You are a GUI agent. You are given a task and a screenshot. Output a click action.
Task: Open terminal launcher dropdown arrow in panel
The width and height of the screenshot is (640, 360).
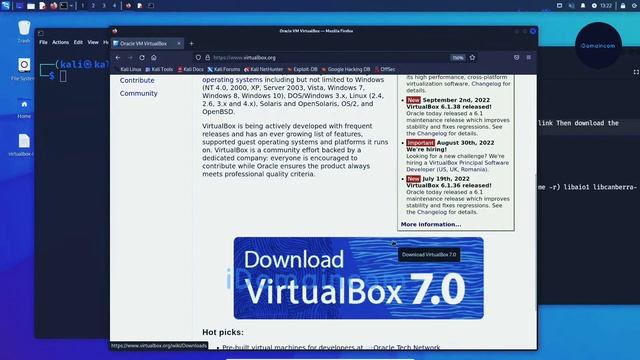coord(71,6)
